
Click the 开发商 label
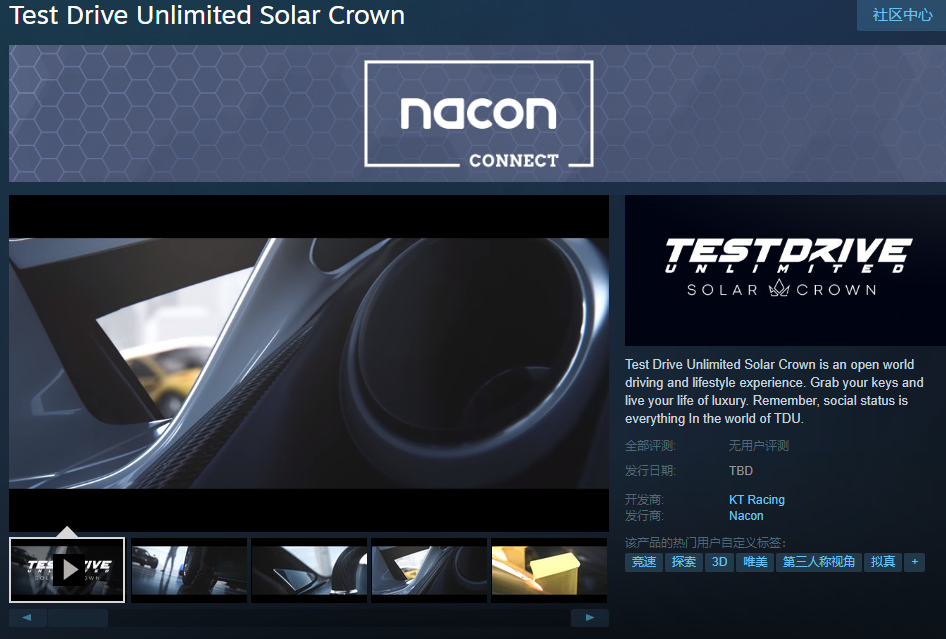pos(644,500)
